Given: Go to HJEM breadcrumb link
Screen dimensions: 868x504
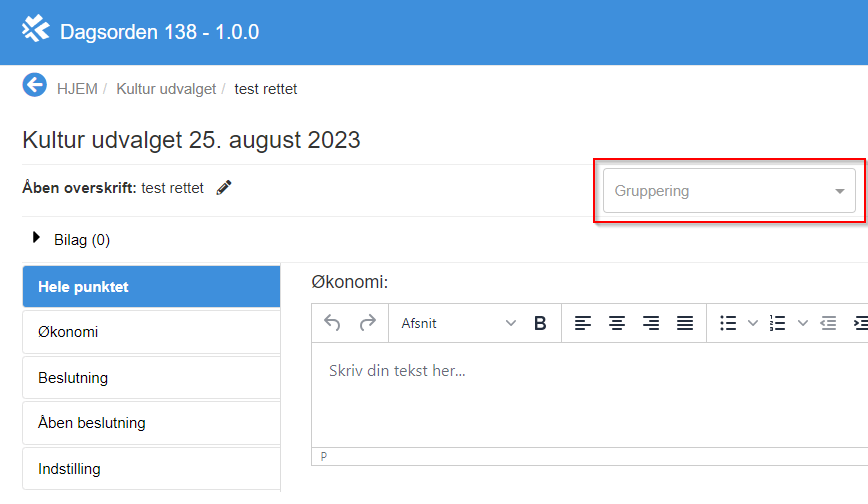Looking at the screenshot, I should point(77,89).
